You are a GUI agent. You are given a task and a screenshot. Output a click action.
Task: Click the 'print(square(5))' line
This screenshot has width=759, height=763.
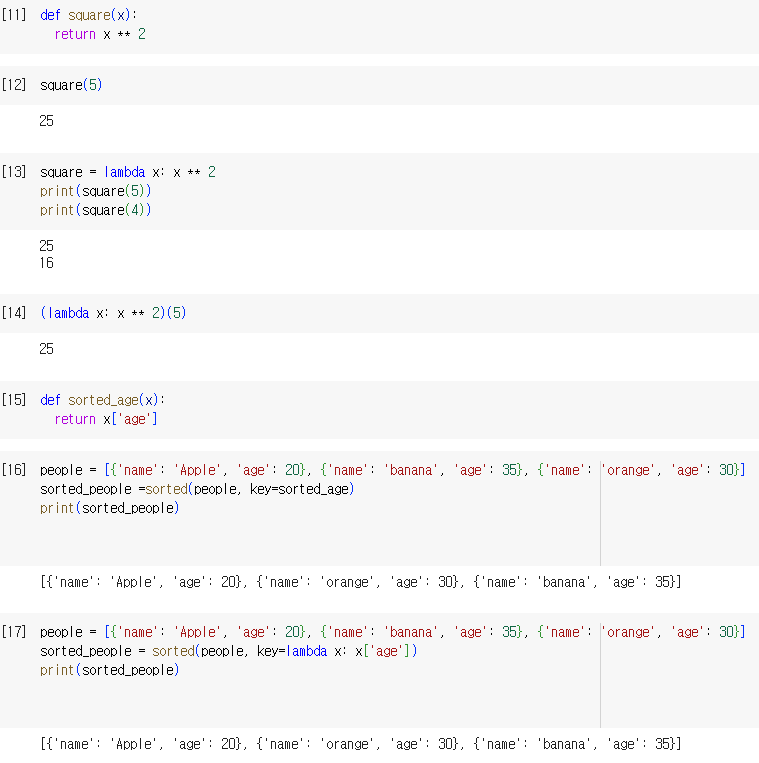pos(96,191)
